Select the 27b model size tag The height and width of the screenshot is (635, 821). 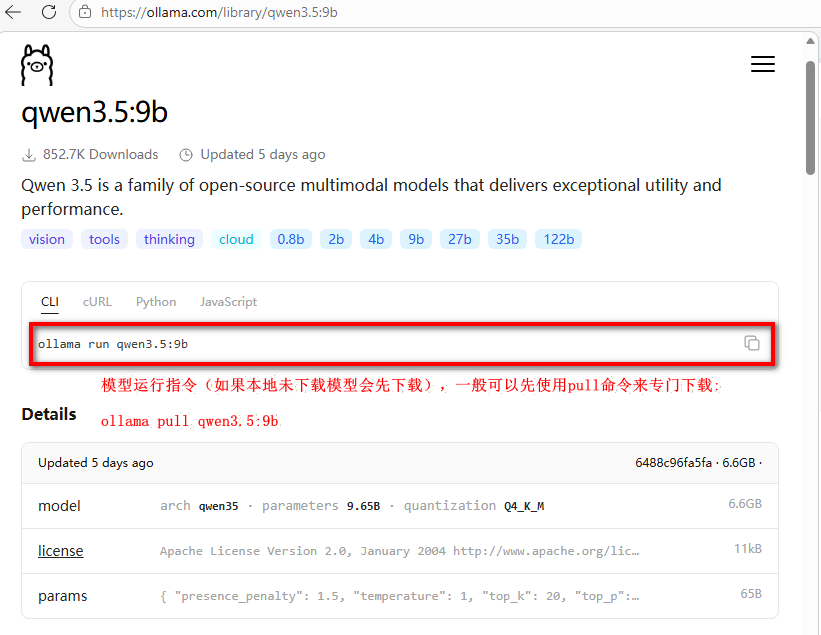coord(460,239)
